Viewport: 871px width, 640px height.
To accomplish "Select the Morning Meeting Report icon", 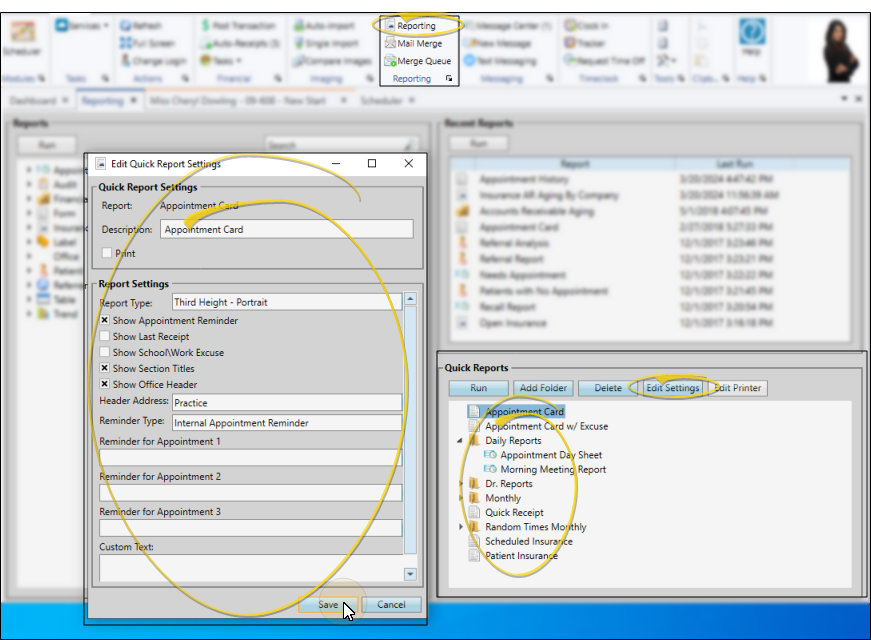I will click(x=491, y=469).
